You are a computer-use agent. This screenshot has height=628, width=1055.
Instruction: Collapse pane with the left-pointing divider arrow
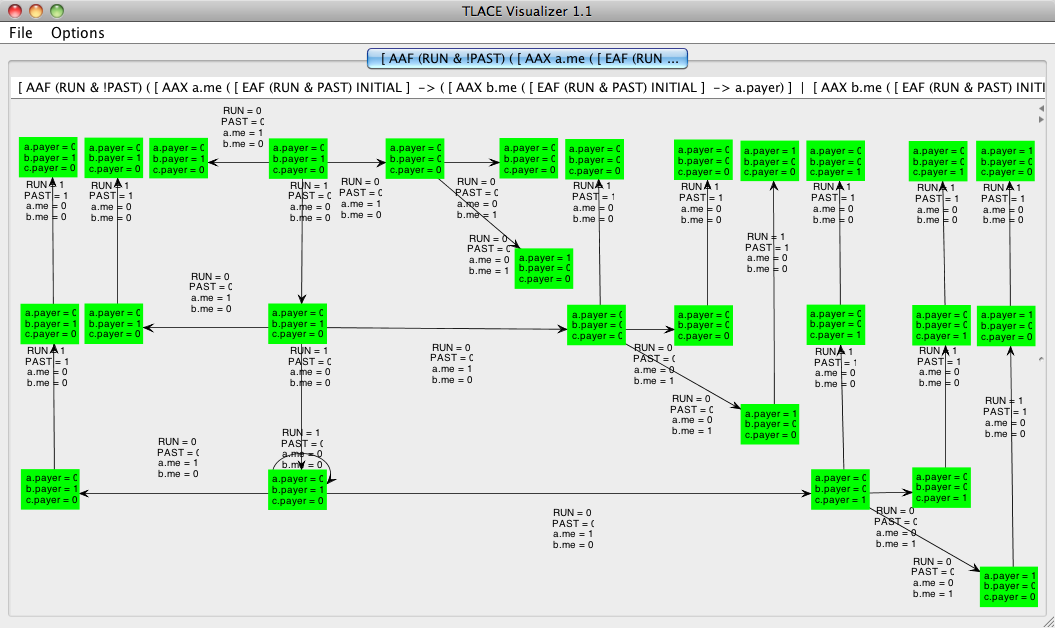click(x=1041, y=108)
